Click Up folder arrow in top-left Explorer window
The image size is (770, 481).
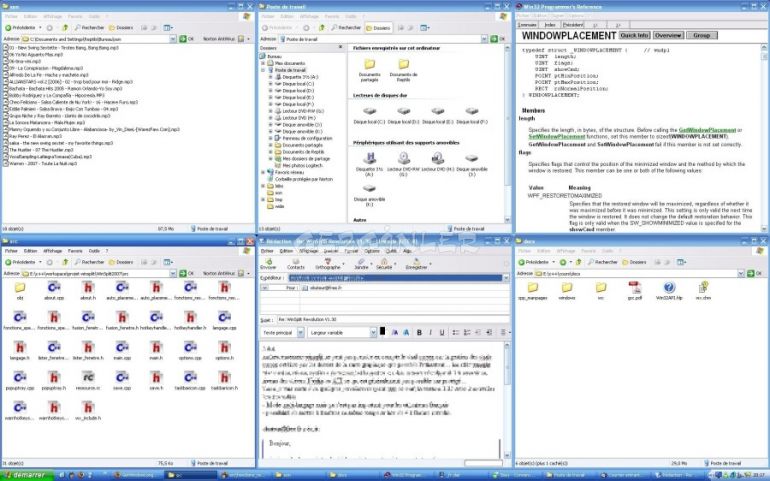tap(64, 28)
